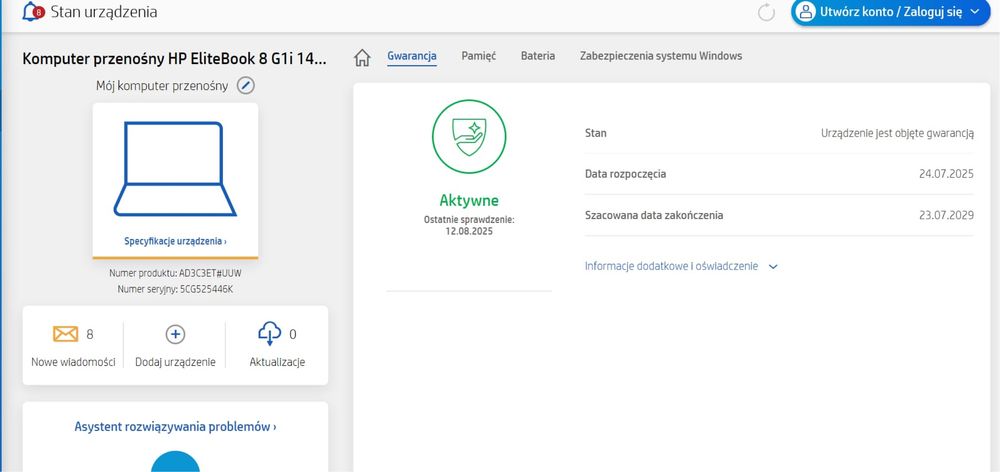Click the chevron next to Informacje dodatkowe
This screenshot has height=472, width=1000.
[x=773, y=267]
